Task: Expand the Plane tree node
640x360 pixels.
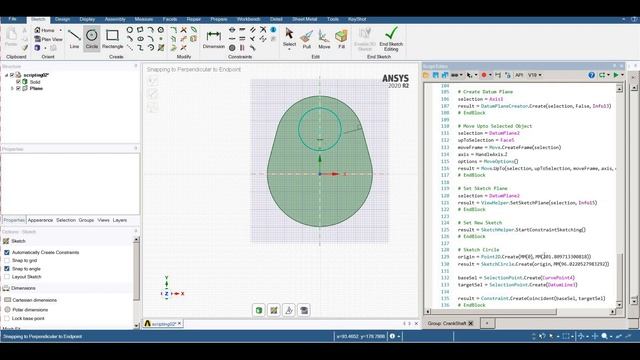Action: click(x=12, y=88)
